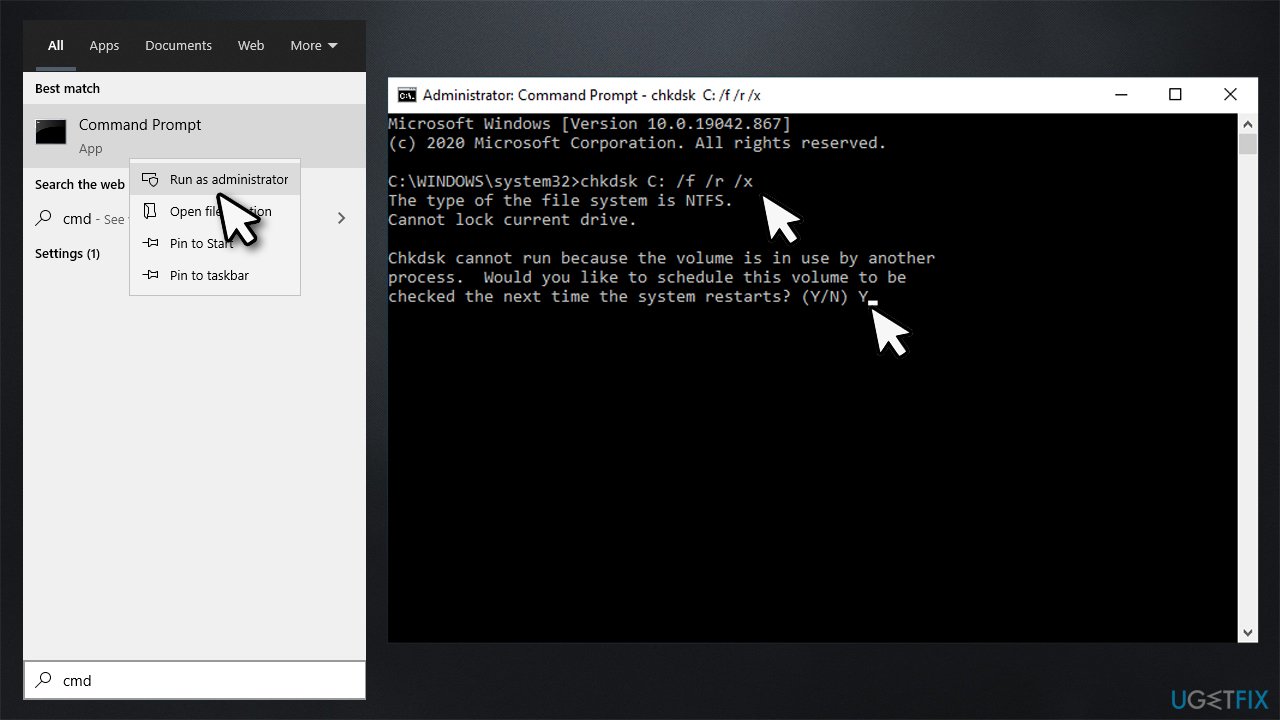This screenshot has width=1280, height=720.
Task: Click the scroll-down arrow on the console scrollbar
Action: point(1247,632)
